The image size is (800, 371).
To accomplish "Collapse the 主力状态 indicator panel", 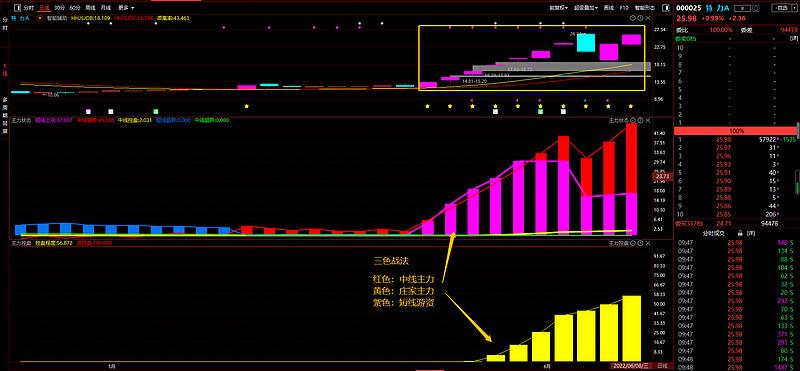I will point(633,120).
